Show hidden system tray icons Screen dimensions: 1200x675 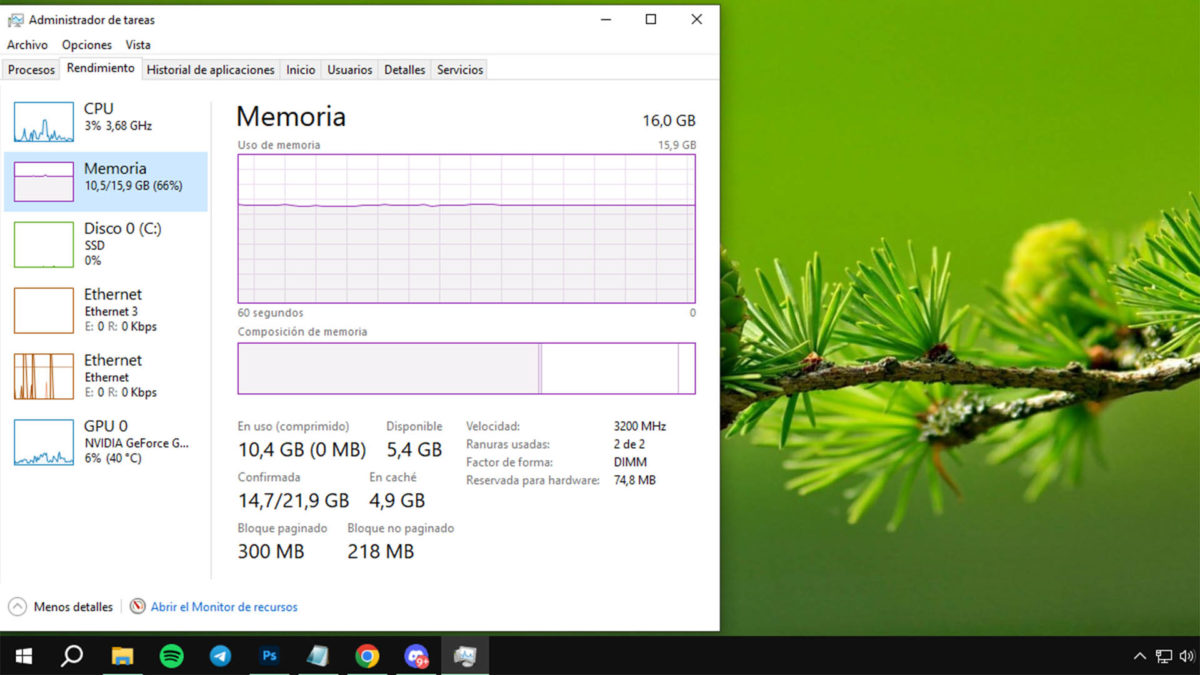click(x=1139, y=657)
